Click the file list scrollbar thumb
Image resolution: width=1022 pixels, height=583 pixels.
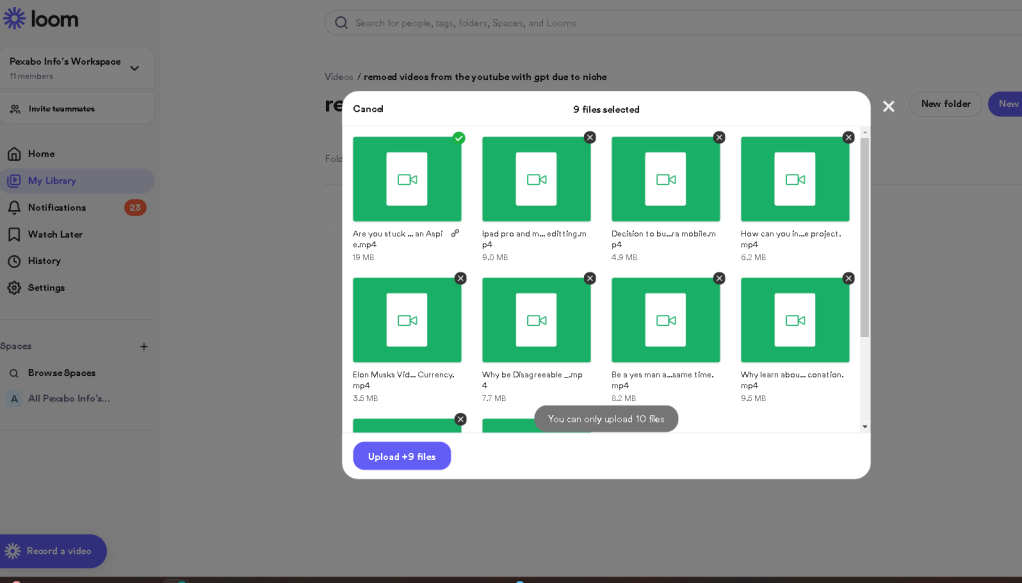(865, 237)
